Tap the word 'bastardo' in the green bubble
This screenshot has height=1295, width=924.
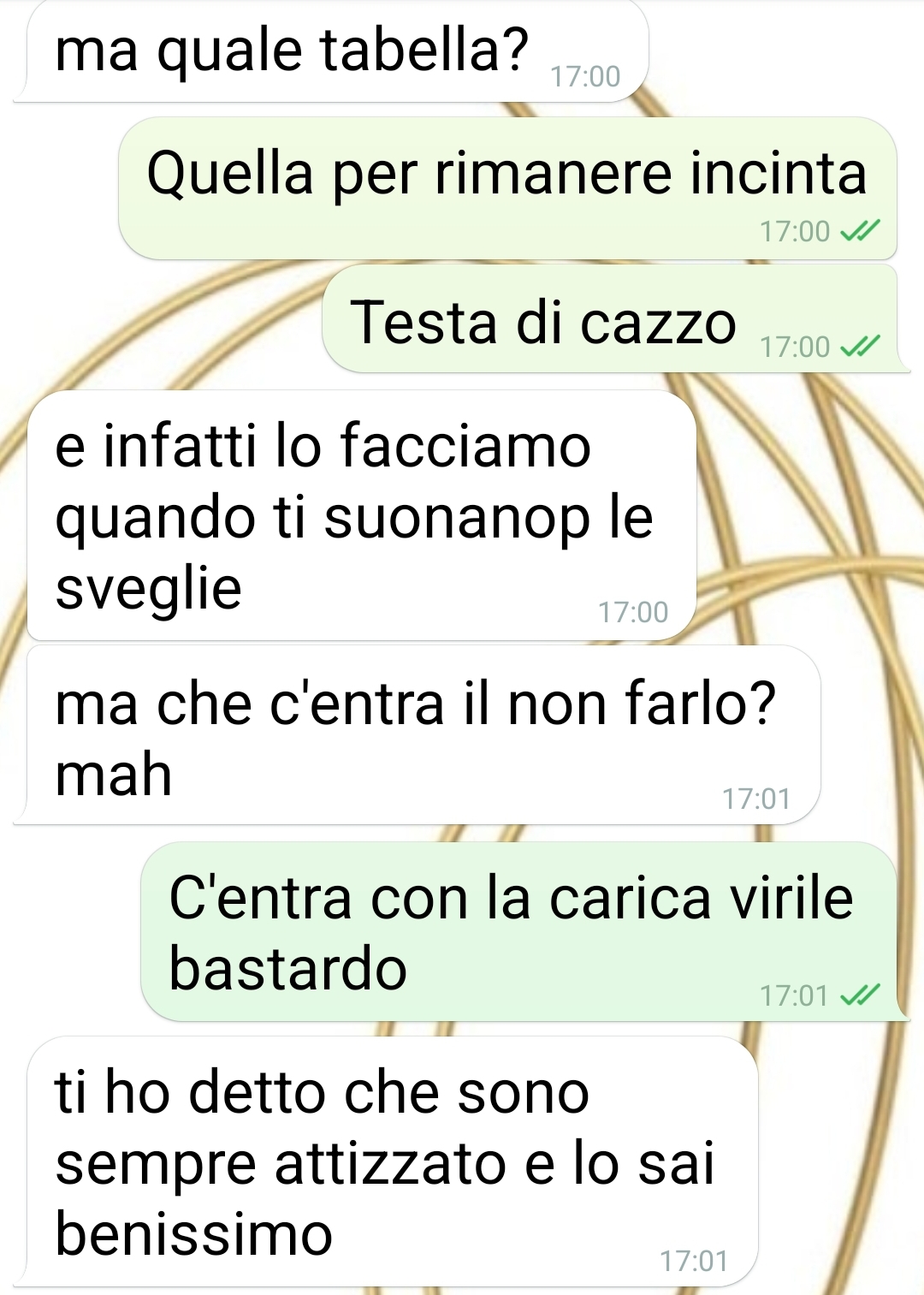pyautogui.click(x=287, y=969)
